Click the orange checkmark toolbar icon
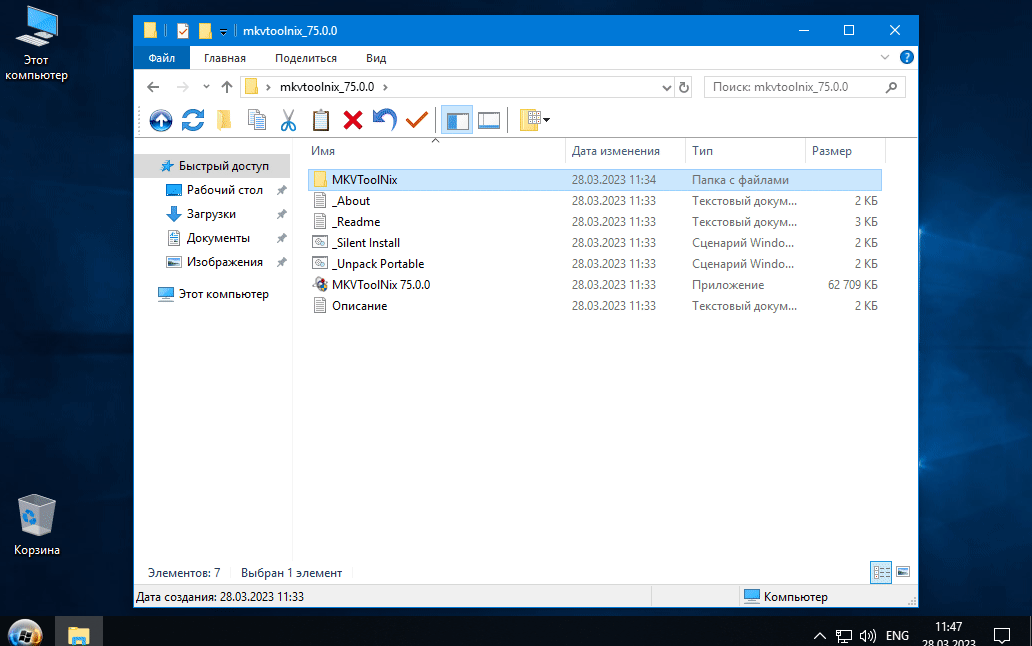1032x646 pixels. click(x=417, y=120)
